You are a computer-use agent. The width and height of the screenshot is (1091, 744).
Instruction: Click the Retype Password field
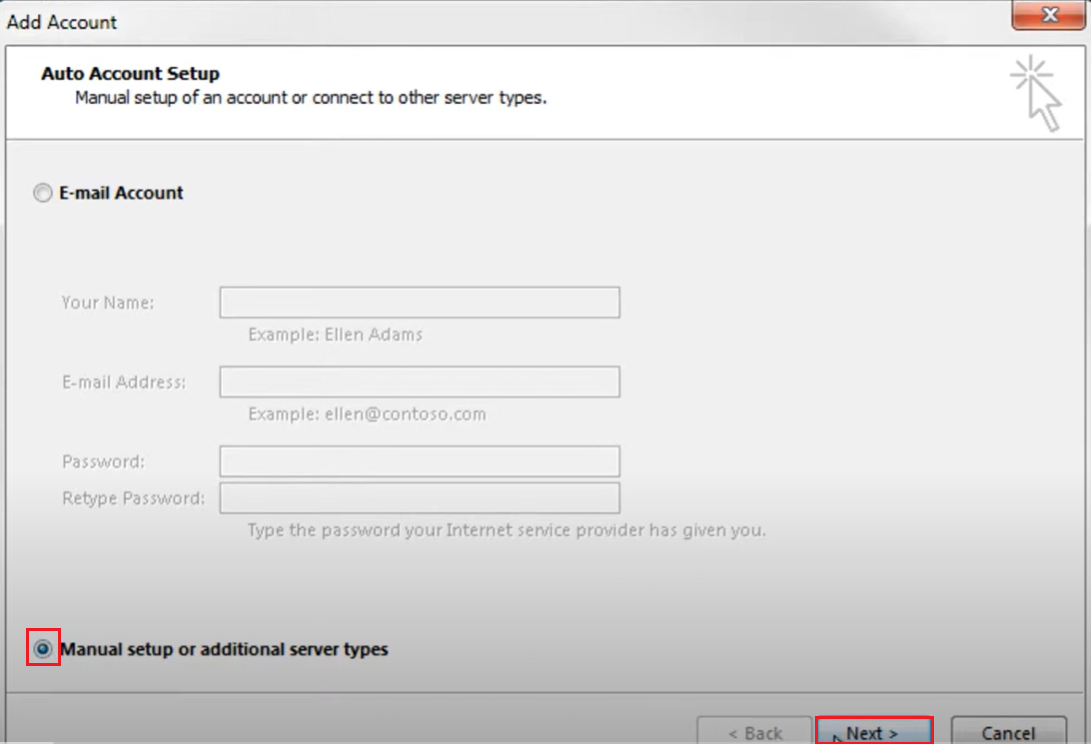[419, 498]
